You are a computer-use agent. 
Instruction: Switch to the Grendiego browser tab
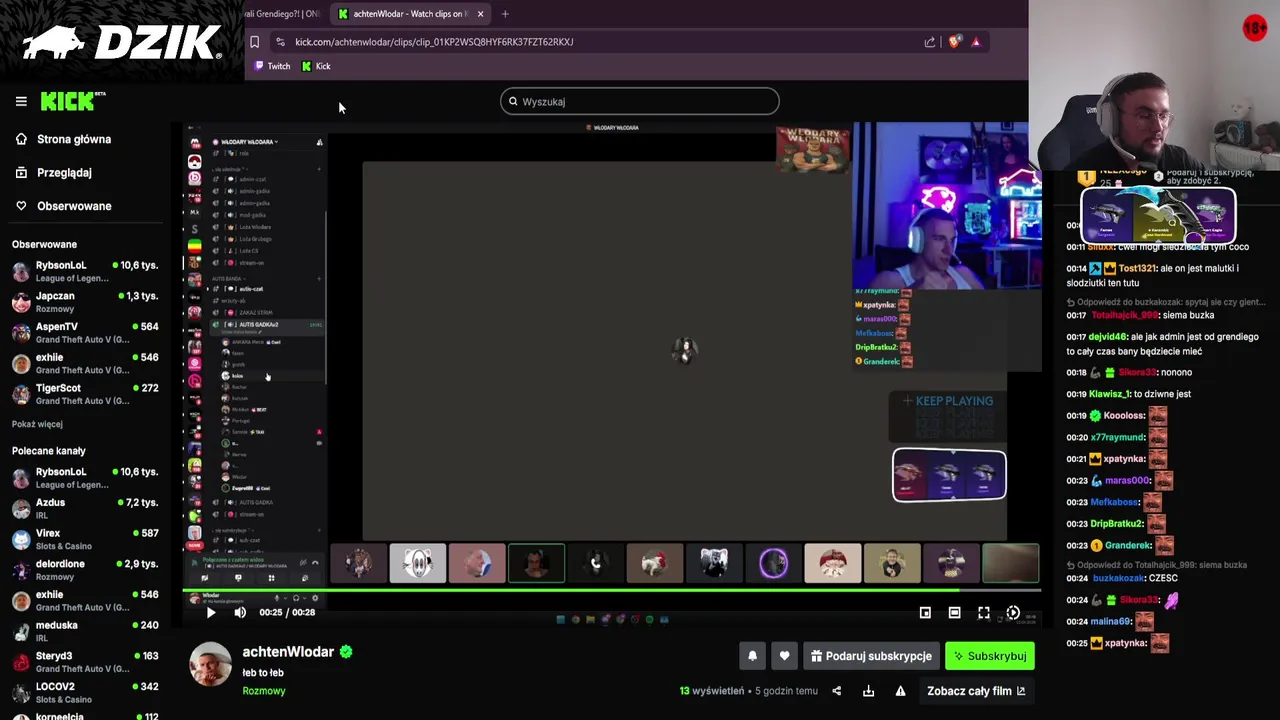285,14
